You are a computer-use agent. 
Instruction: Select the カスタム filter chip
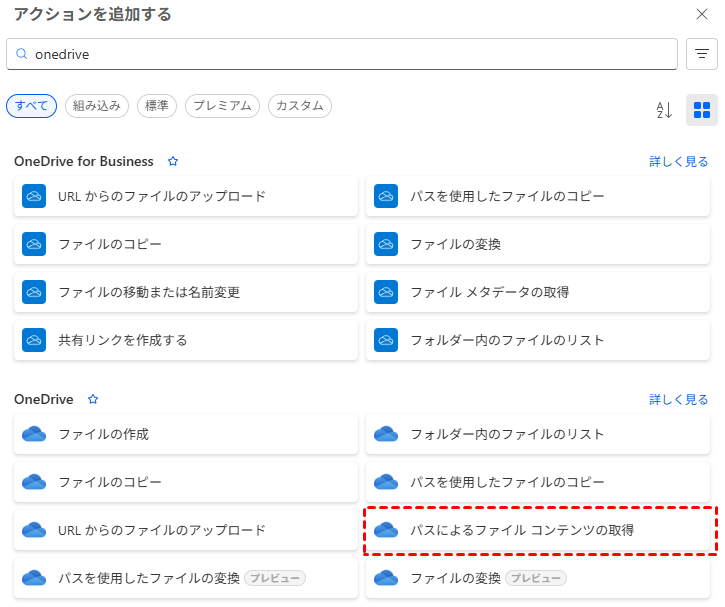[300, 106]
